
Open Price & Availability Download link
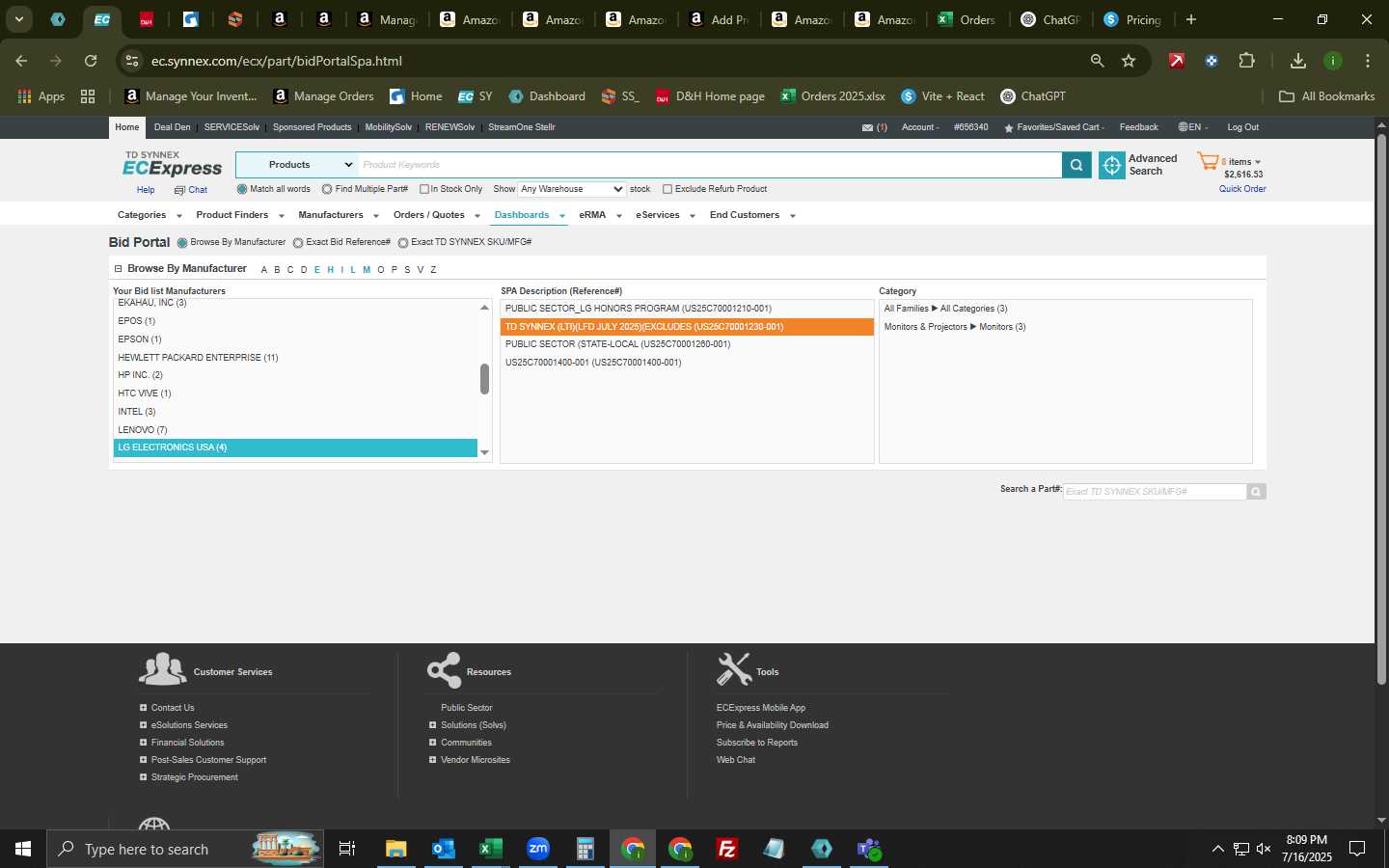tap(772, 725)
